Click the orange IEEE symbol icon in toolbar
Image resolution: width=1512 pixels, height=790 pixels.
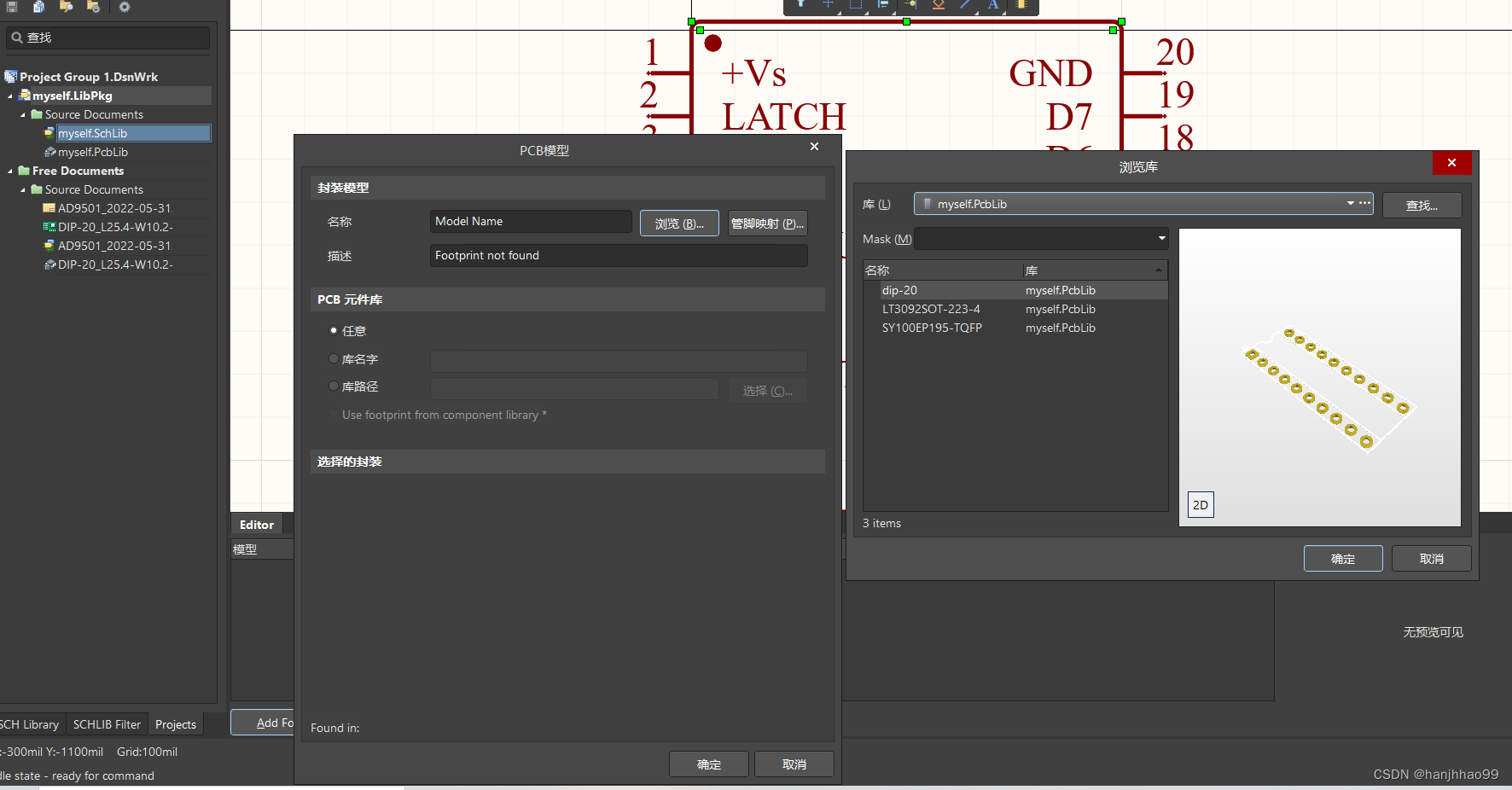(938, 4)
